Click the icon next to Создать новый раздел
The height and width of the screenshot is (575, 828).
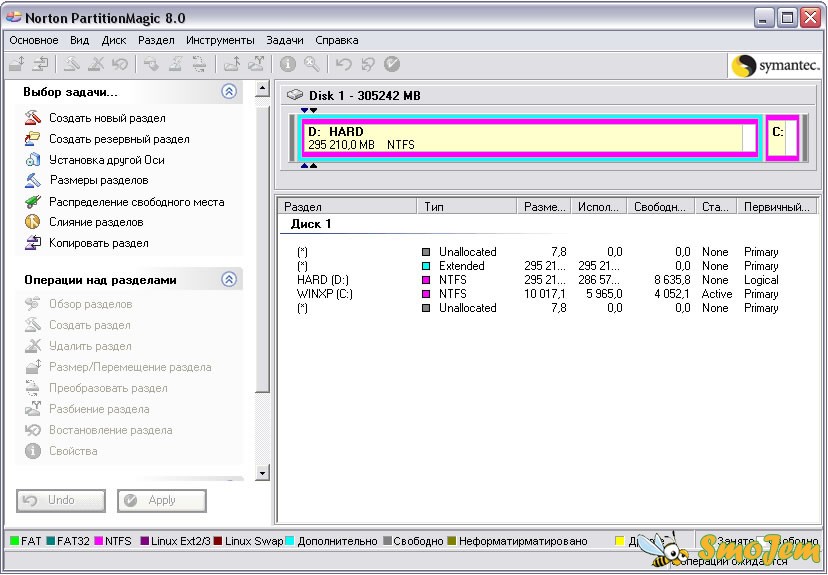pyautogui.click(x=33, y=118)
